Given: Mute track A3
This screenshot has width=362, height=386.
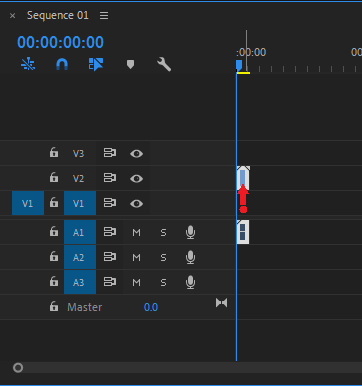Looking at the screenshot, I should (x=136, y=283).
